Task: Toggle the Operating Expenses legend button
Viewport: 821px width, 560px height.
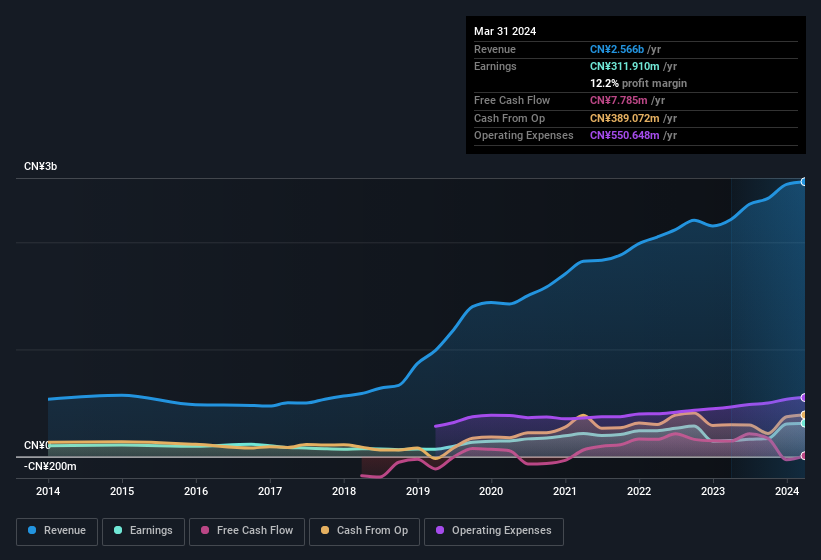Action: [494, 531]
